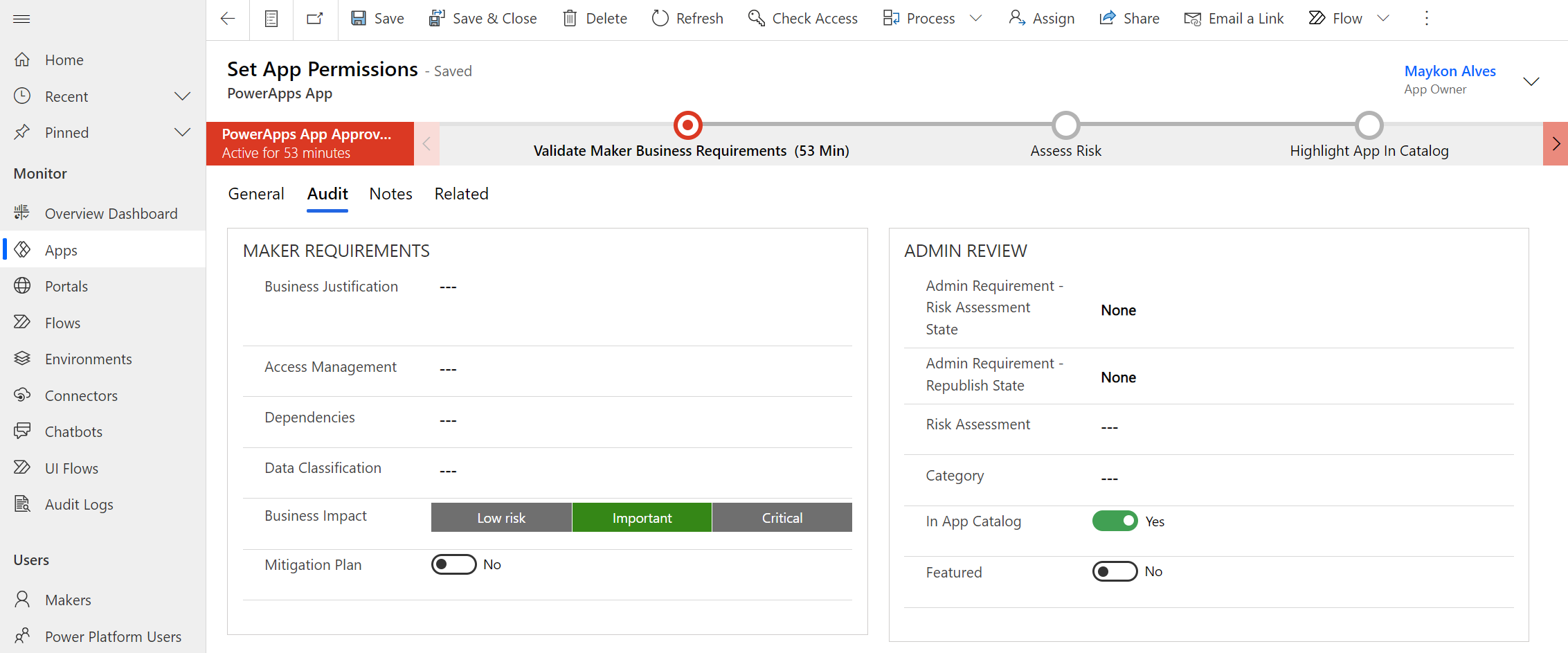Viewport: 1568px width, 653px height.
Task: Click the Refresh icon
Action: (x=660, y=18)
